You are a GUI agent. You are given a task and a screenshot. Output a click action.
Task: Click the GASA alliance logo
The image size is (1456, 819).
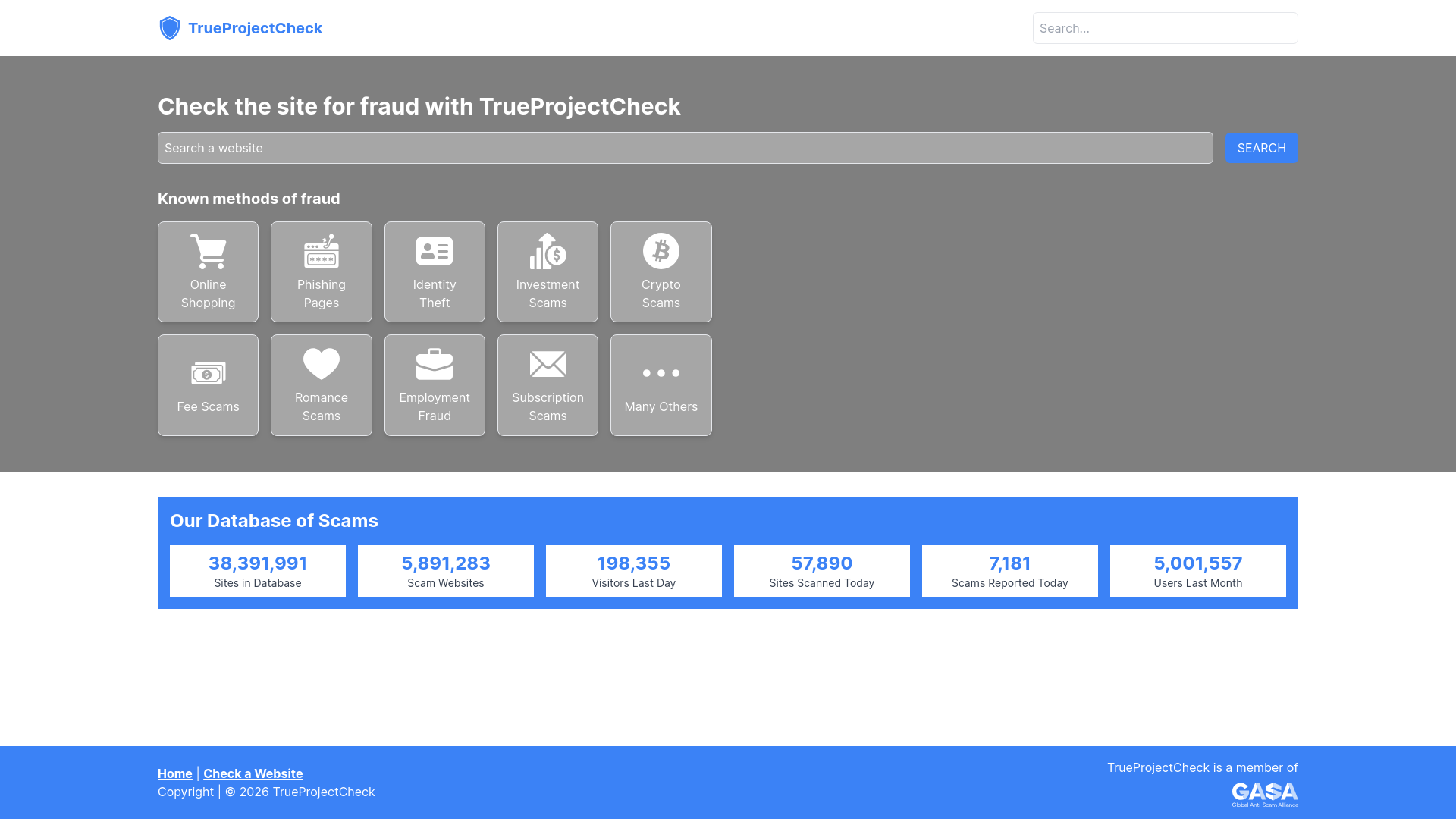[x=1265, y=794]
